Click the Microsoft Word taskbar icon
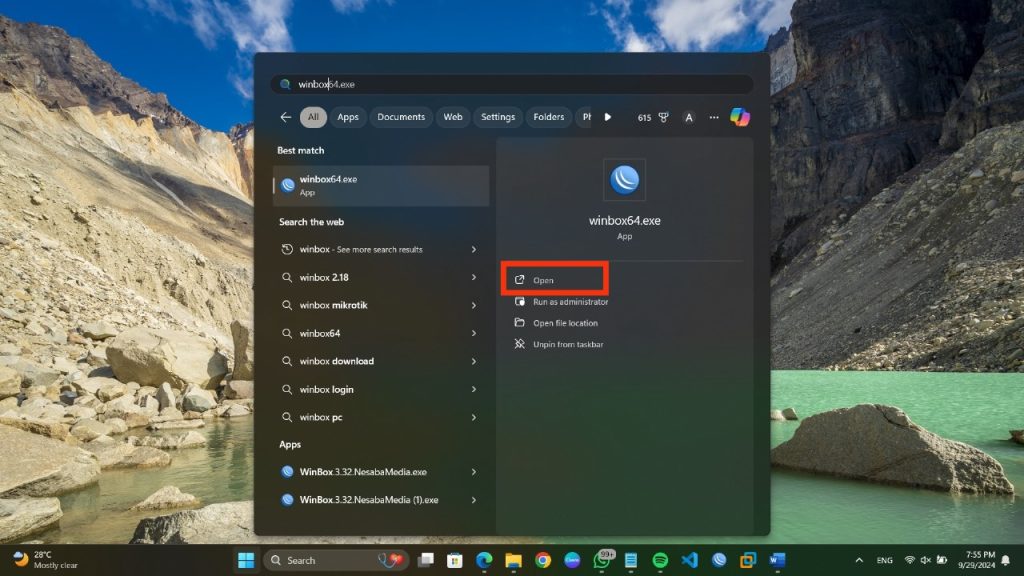Viewport: 1024px width, 576px height. tap(777, 560)
